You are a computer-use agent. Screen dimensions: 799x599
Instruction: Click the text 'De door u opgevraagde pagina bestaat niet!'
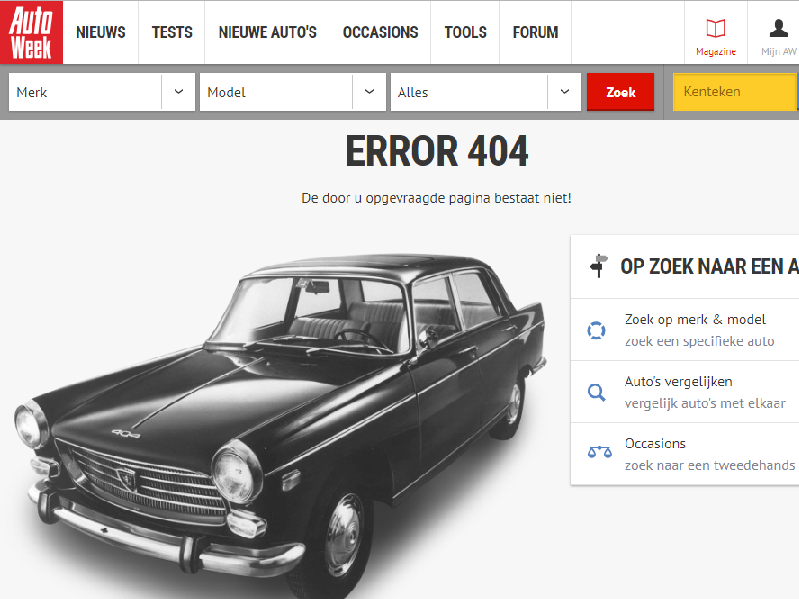tap(436, 198)
